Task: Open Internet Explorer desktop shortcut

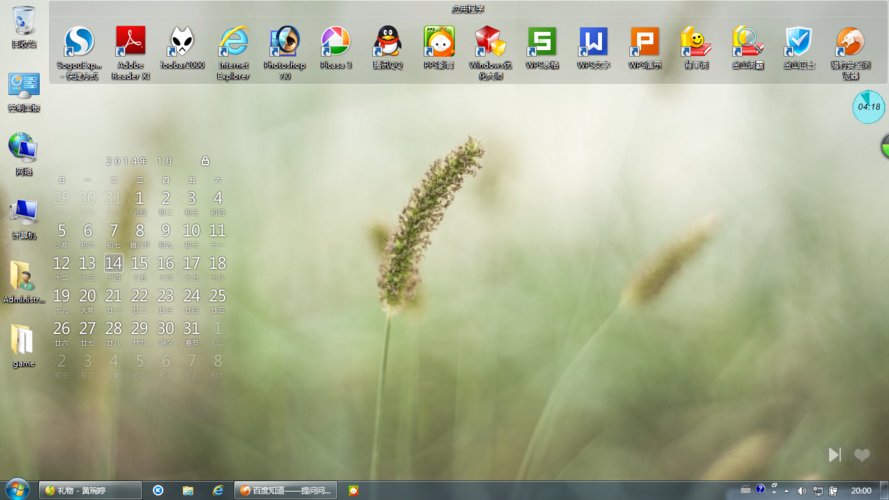Action: point(233,42)
